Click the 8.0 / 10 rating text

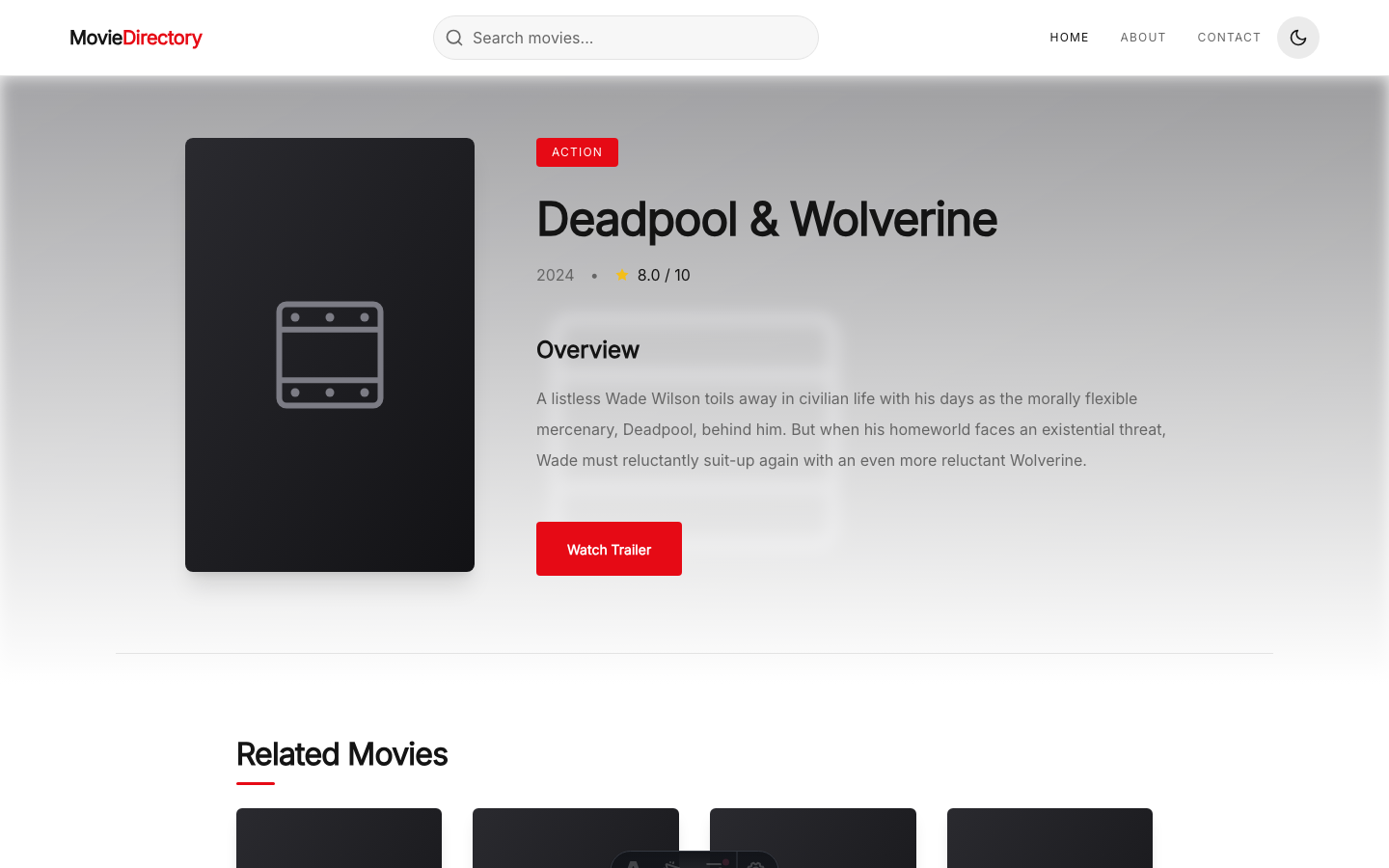(x=664, y=275)
